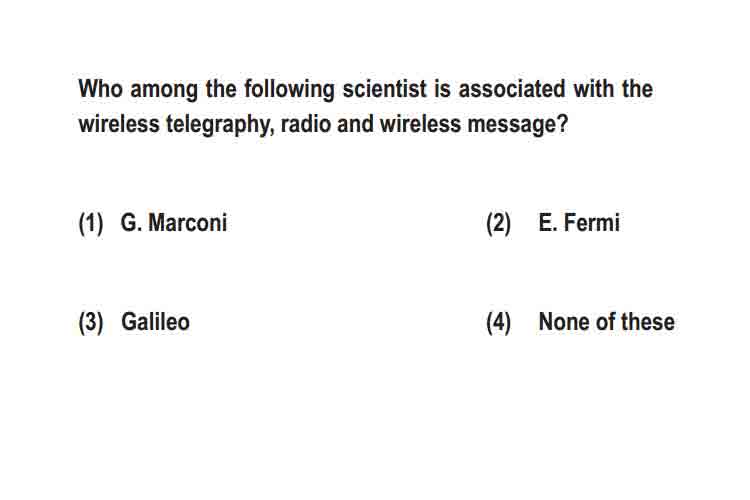This screenshot has width=750, height=500.
Task: Click the word "following" in the question
Action: 289,90
